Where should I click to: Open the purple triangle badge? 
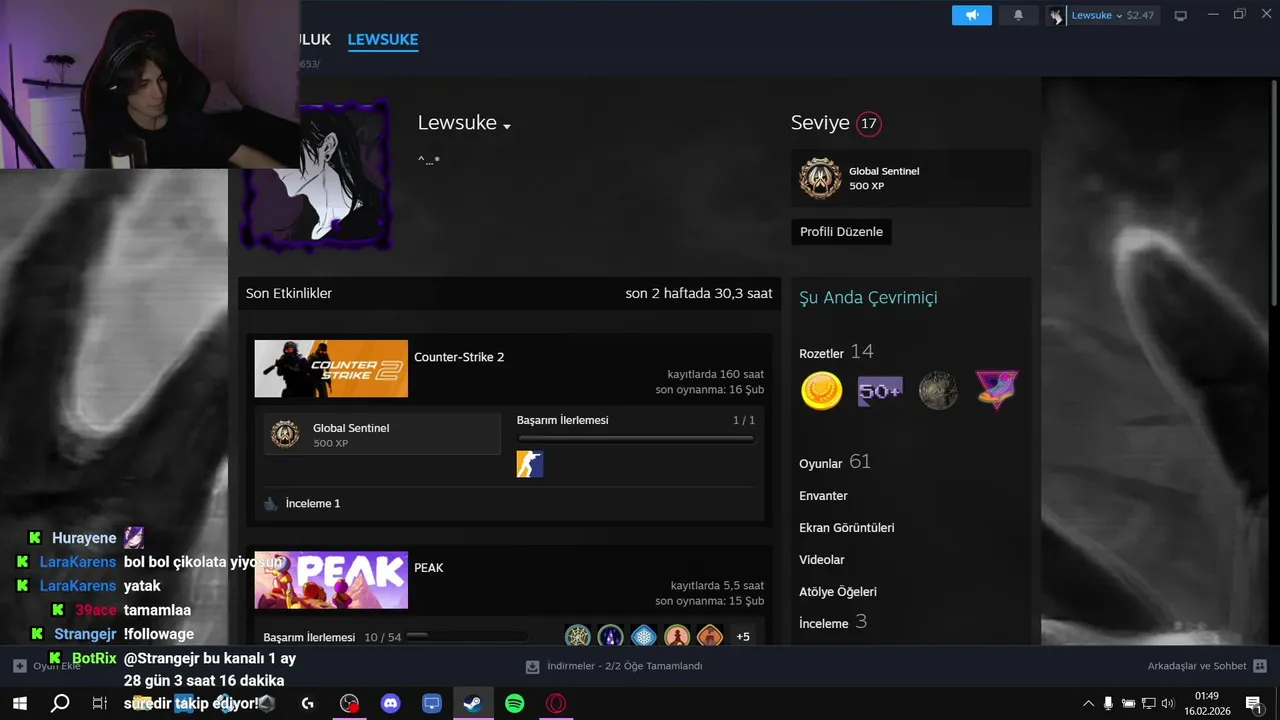(996, 390)
